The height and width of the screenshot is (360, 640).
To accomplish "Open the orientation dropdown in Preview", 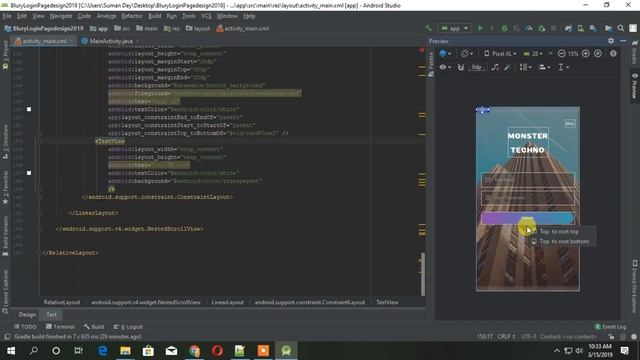I will pos(467,53).
